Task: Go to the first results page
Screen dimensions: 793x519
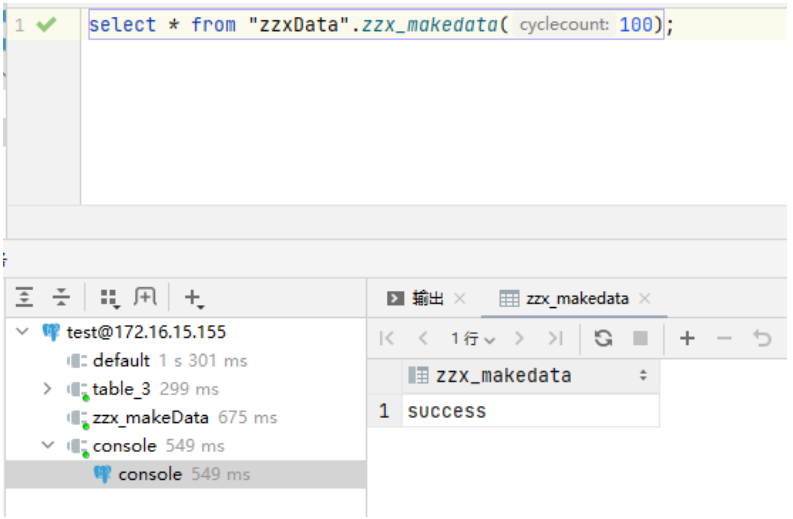Action: pos(386,339)
